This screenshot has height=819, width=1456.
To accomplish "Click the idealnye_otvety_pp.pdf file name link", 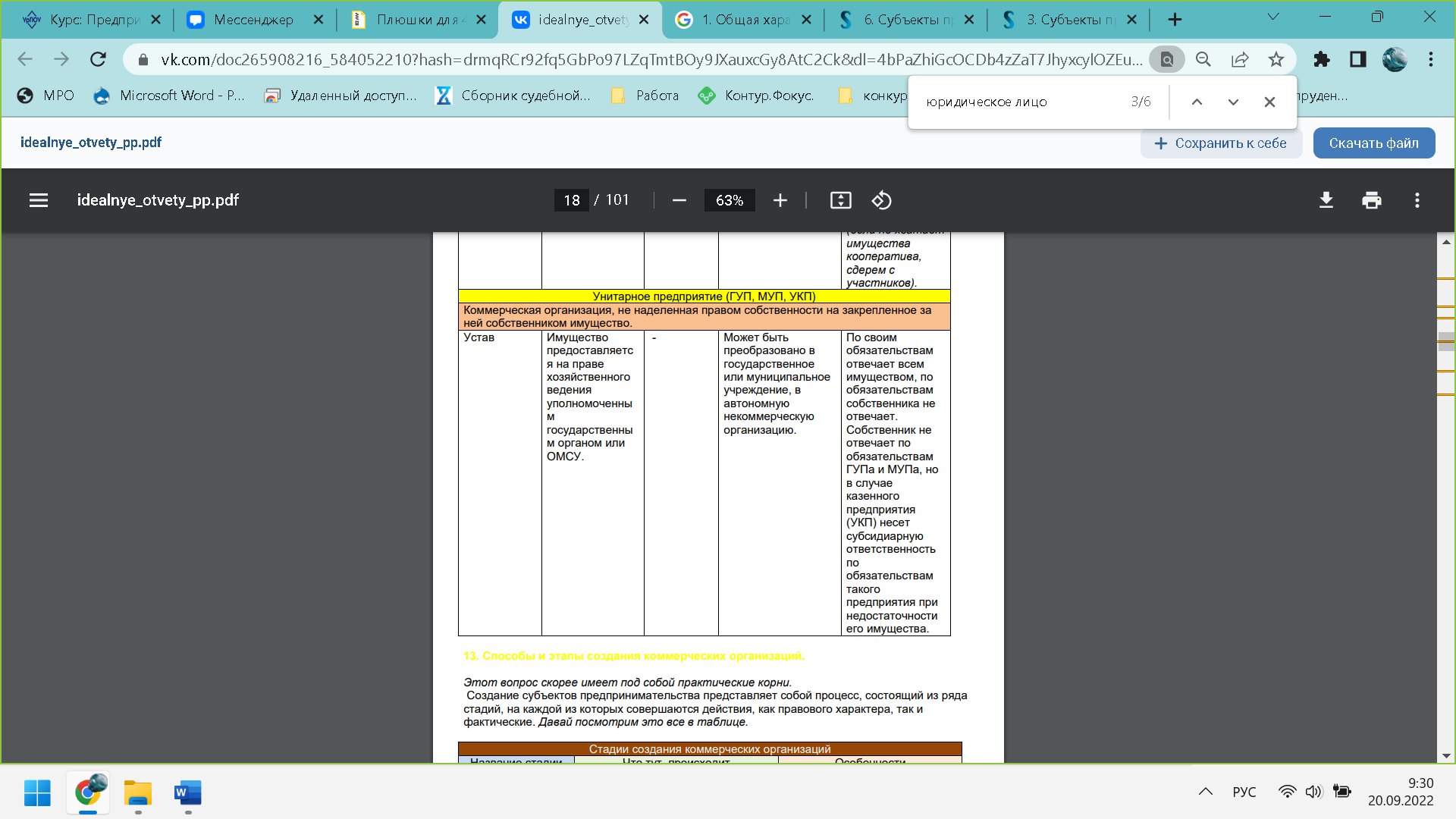I will point(91,143).
